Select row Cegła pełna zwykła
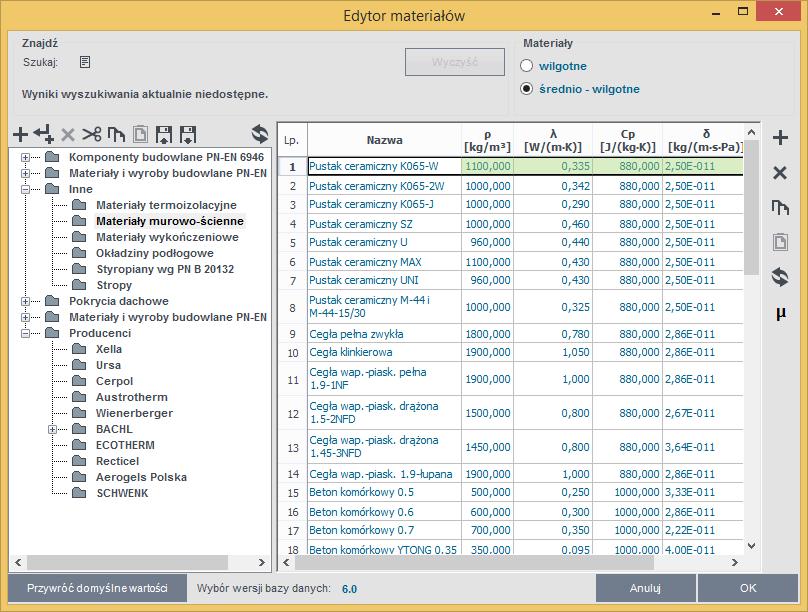Image resolution: width=808 pixels, height=612 pixels. pos(511,334)
